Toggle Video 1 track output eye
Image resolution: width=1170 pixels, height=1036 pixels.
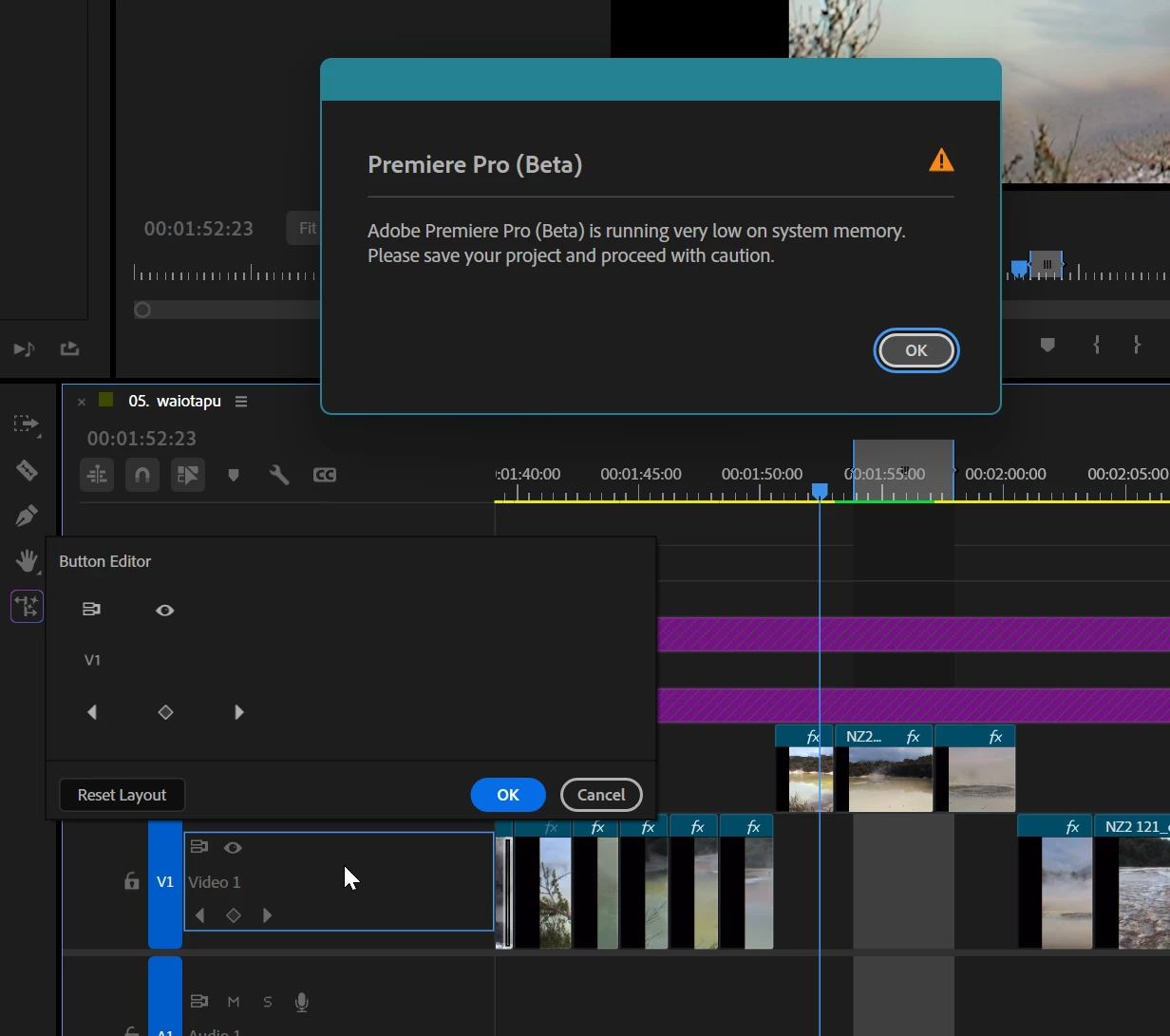[x=233, y=848]
